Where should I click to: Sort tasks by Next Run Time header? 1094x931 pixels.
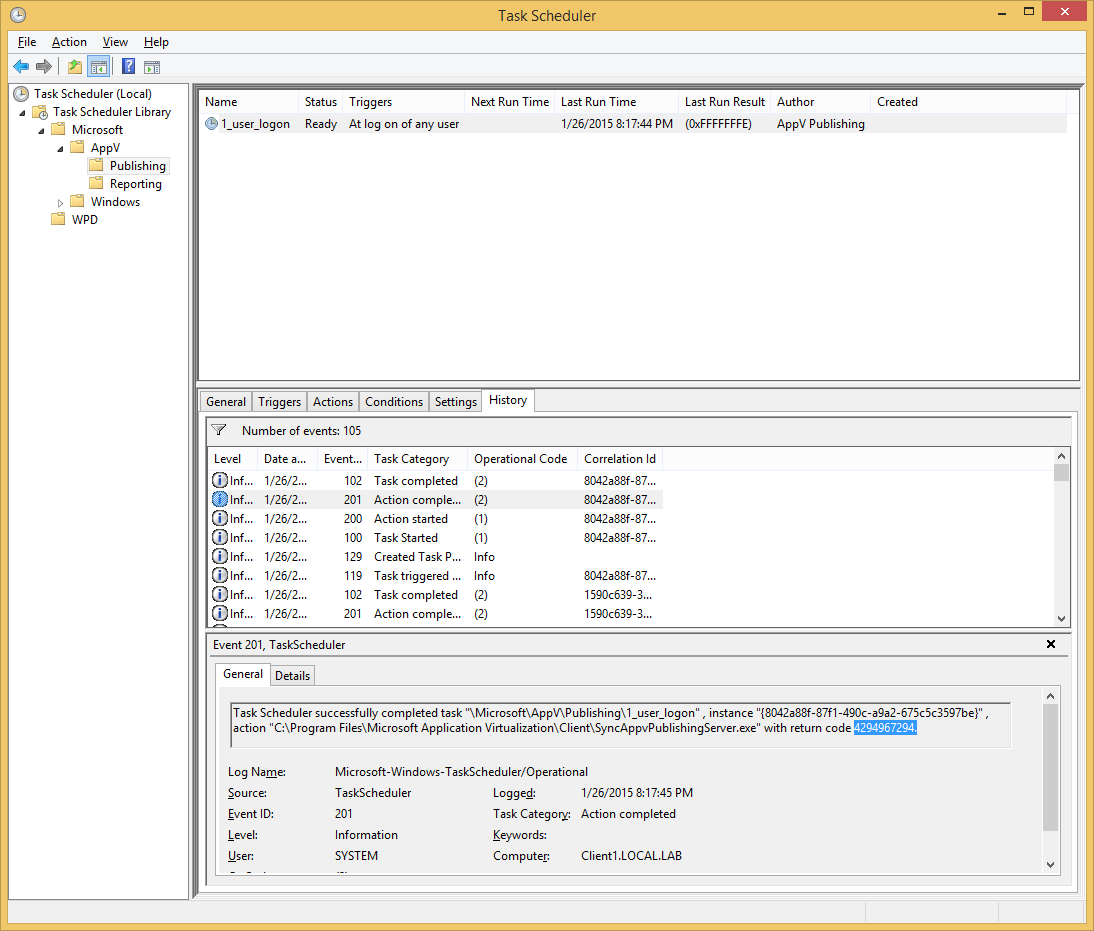(510, 102)
